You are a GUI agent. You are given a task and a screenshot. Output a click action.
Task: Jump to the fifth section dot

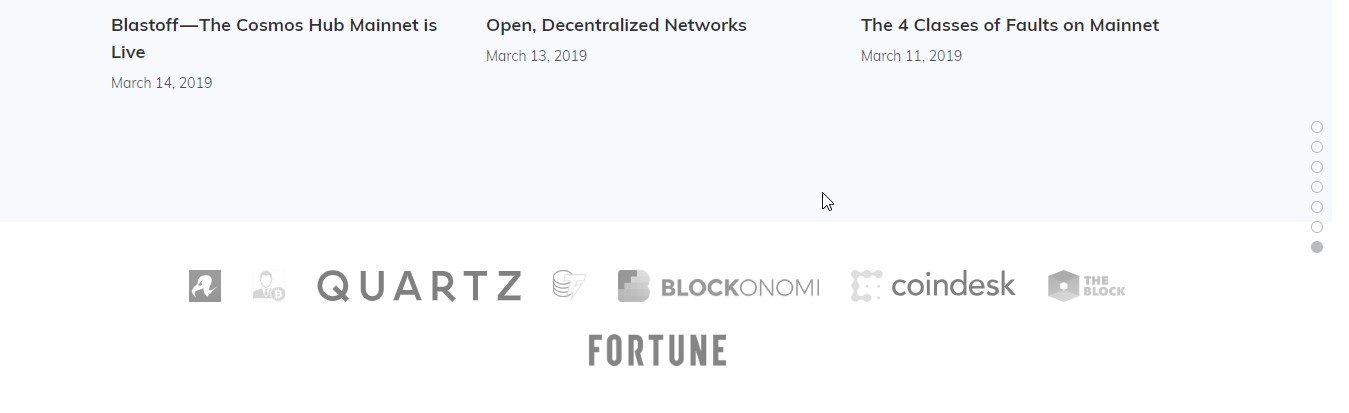click(1317, 207)
